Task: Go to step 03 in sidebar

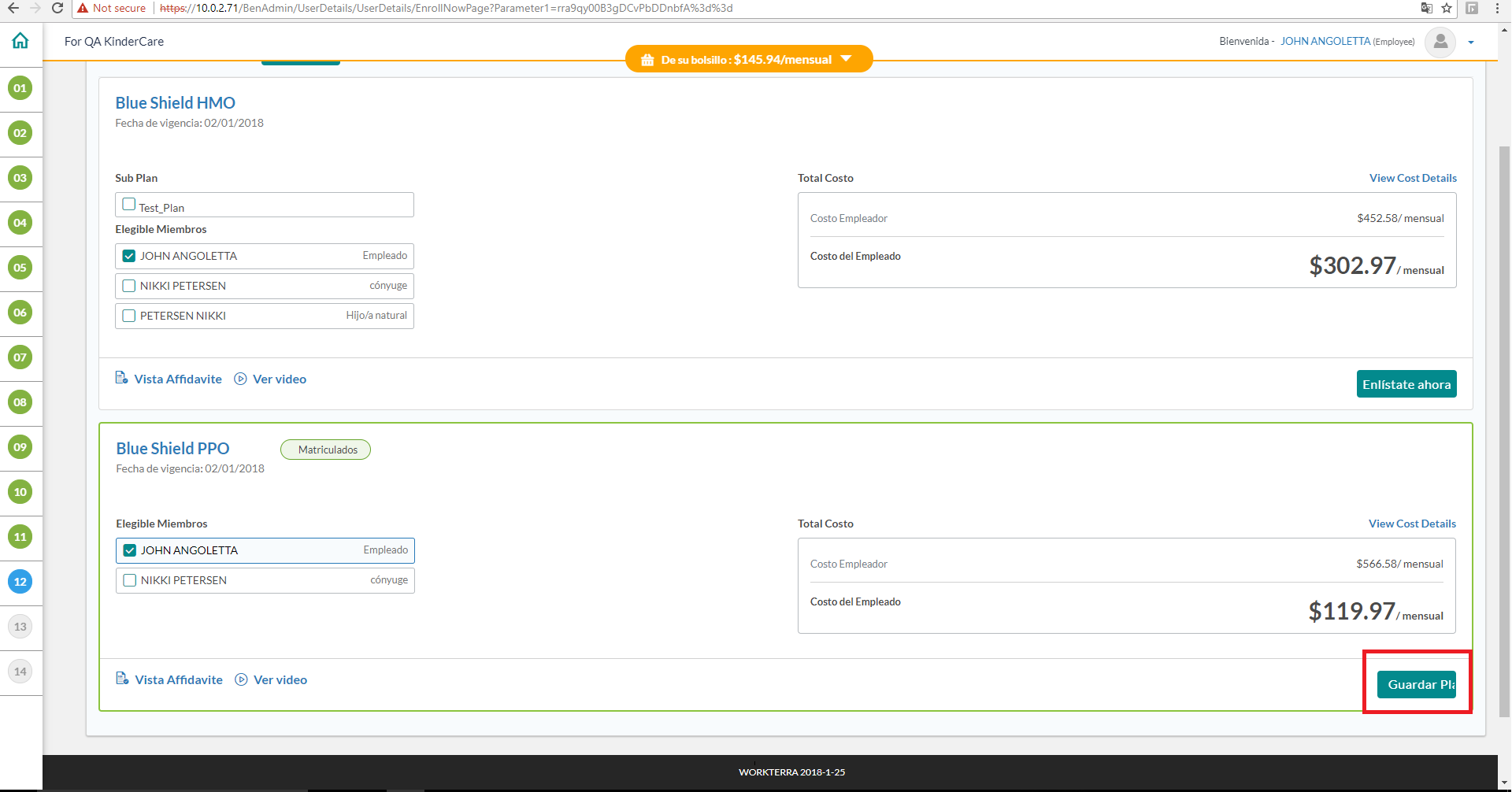Action: coord(20,178)
